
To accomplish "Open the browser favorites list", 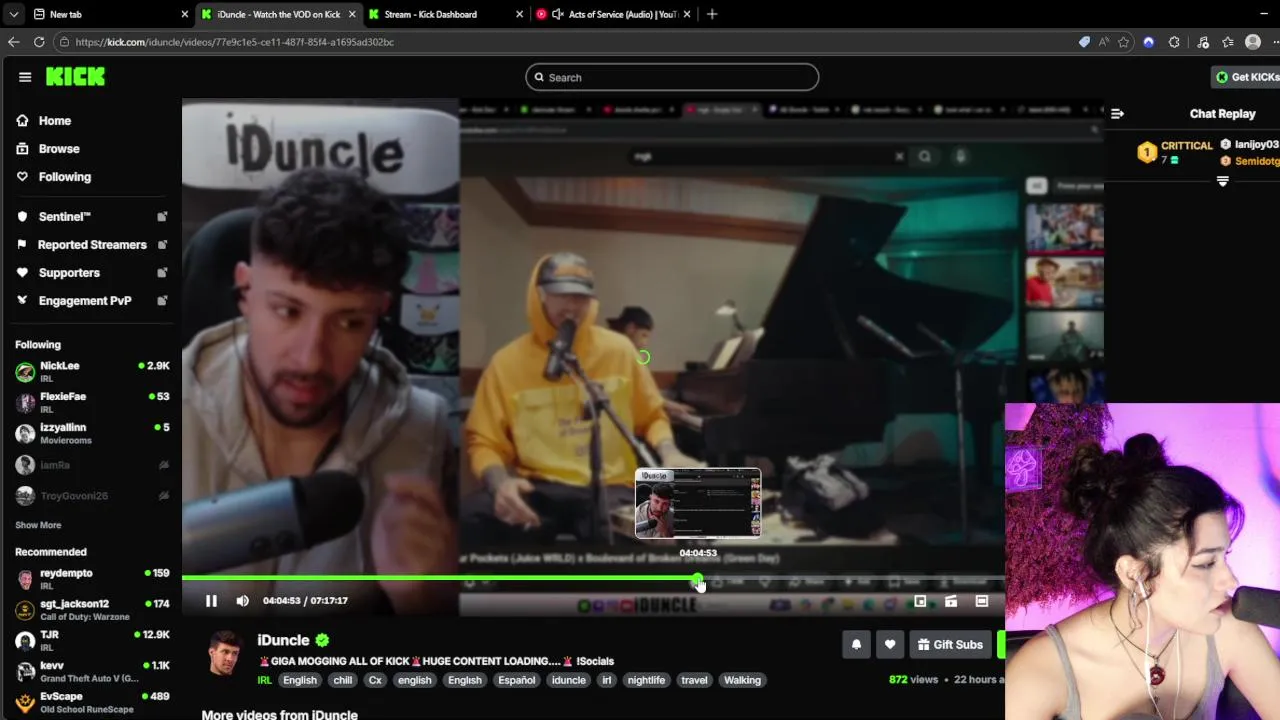I will (x=1227, y=42).
